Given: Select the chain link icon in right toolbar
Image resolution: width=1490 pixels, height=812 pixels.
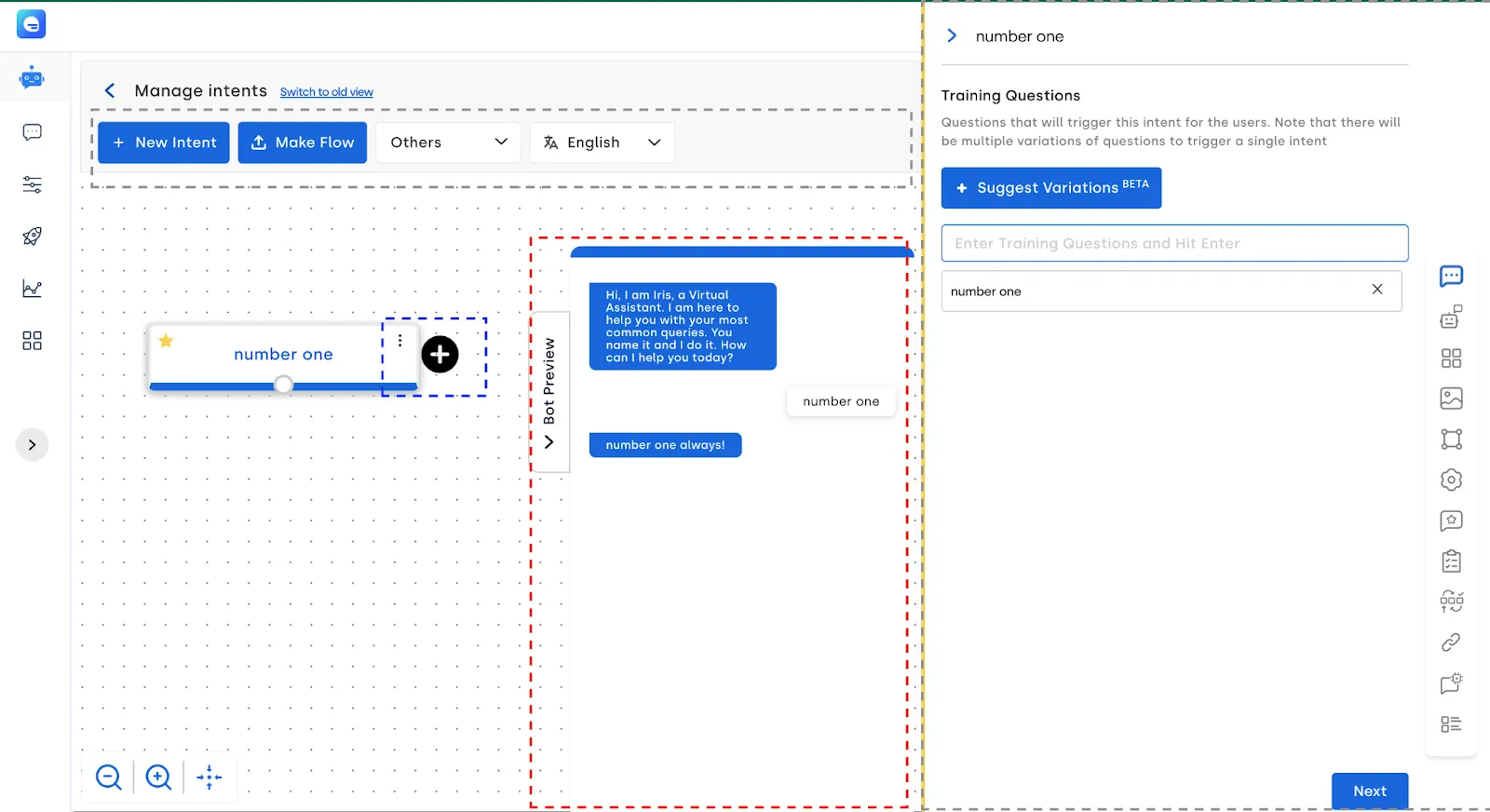Looking at the screenshot, I should coord(1451,643).
